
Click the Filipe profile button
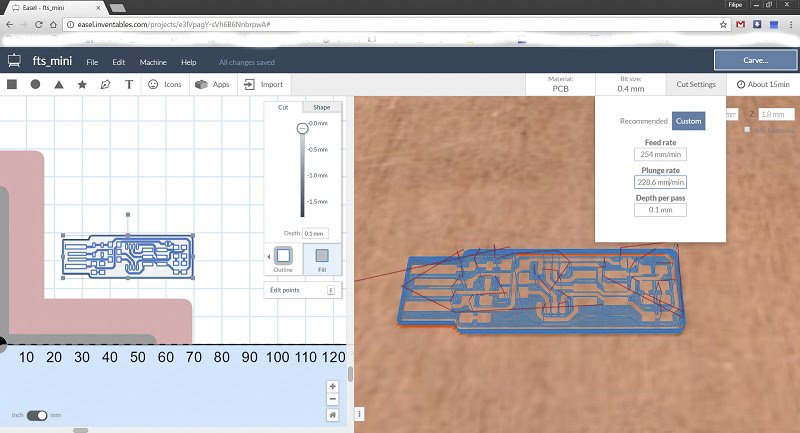735,5
